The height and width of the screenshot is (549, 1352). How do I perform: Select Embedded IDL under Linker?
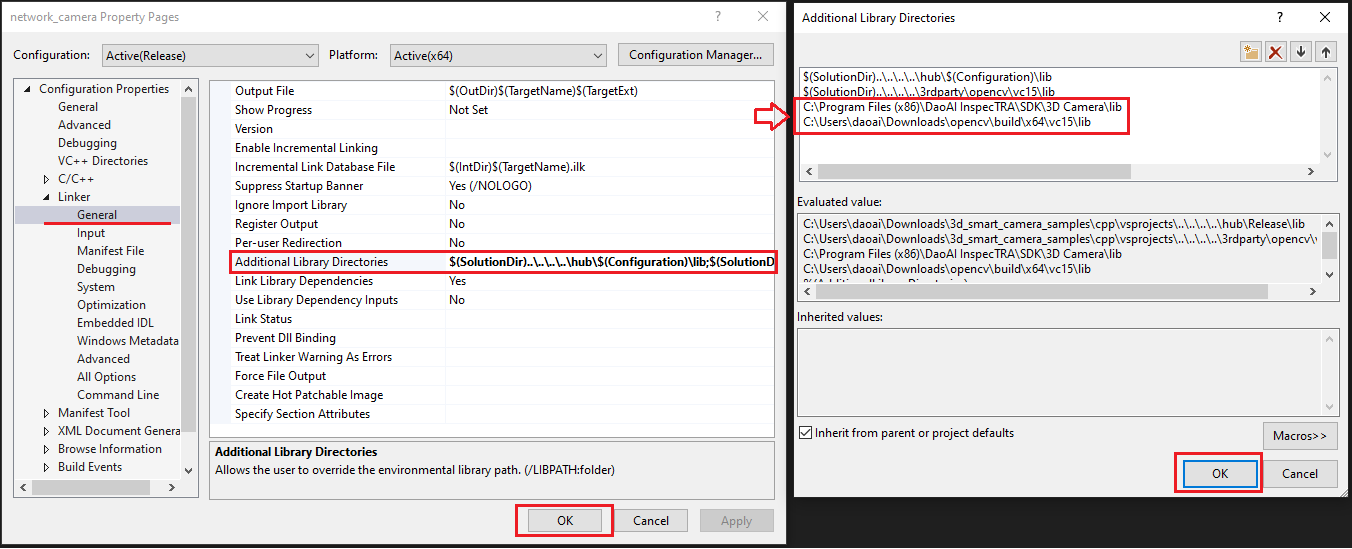(x=115, y=323)
